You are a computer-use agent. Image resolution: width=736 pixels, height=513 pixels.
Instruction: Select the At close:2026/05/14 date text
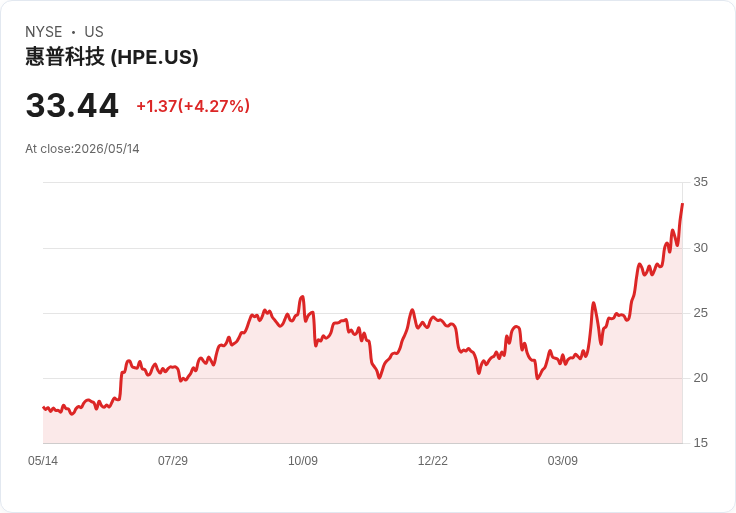pyautogui.click(x=82, y=149)
